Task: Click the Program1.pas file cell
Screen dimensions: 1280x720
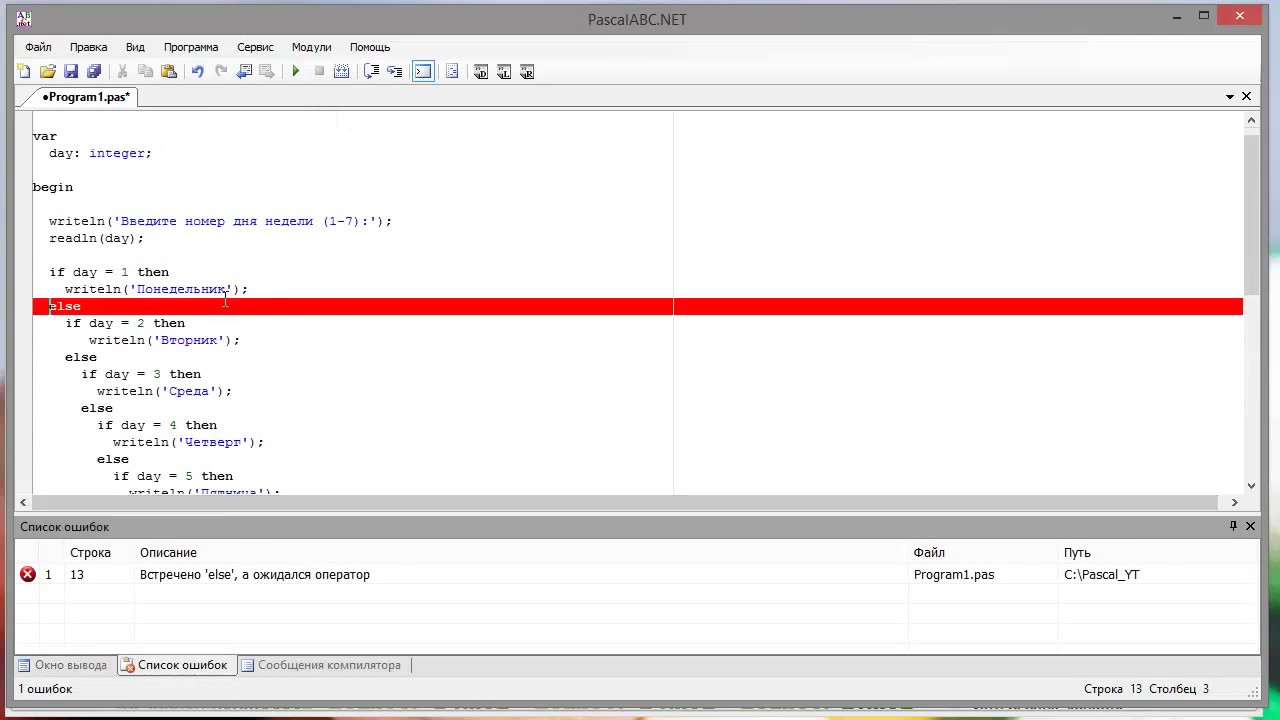Action: (x=954, y=575)
